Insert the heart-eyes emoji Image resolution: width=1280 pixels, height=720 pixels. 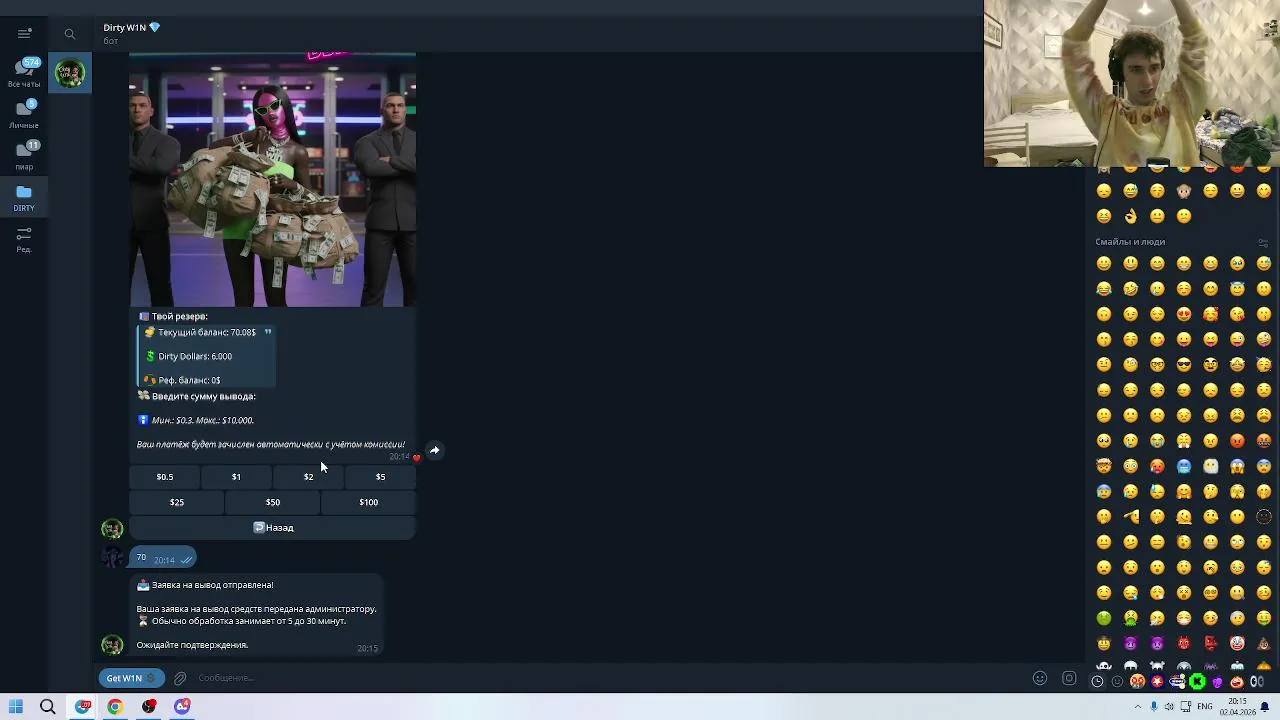[1184, 314]
